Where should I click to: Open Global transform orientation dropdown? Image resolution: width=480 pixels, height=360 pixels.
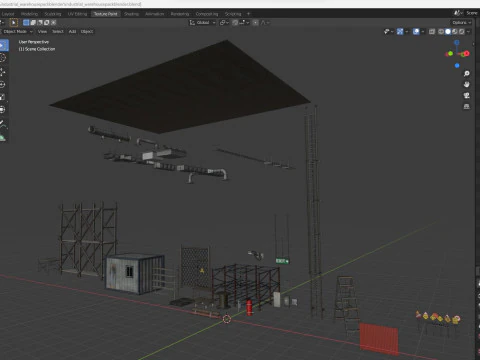pos(203,23)
